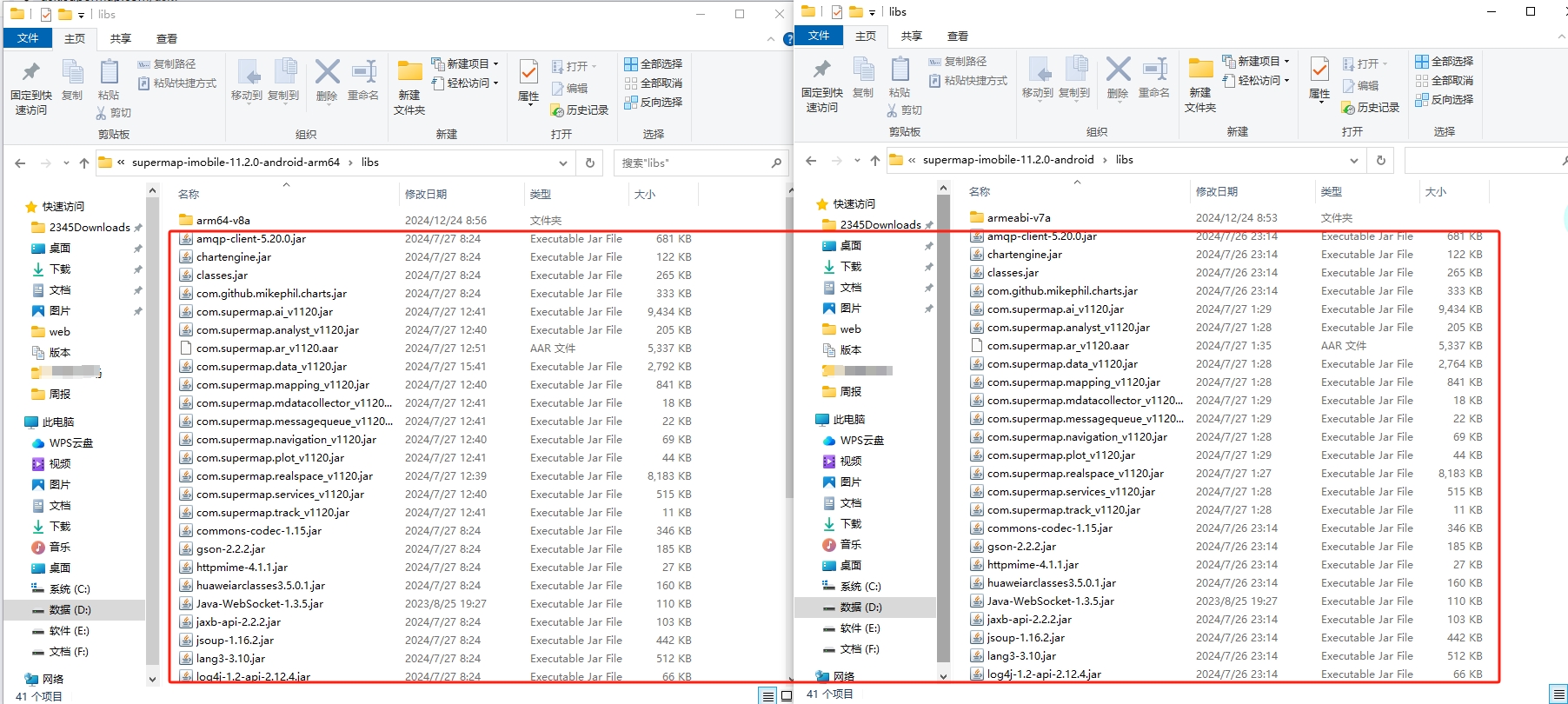This screenshot has height=704, width=1568.
Task: Click search libs box in left window
Action: (x=701, y=163)
